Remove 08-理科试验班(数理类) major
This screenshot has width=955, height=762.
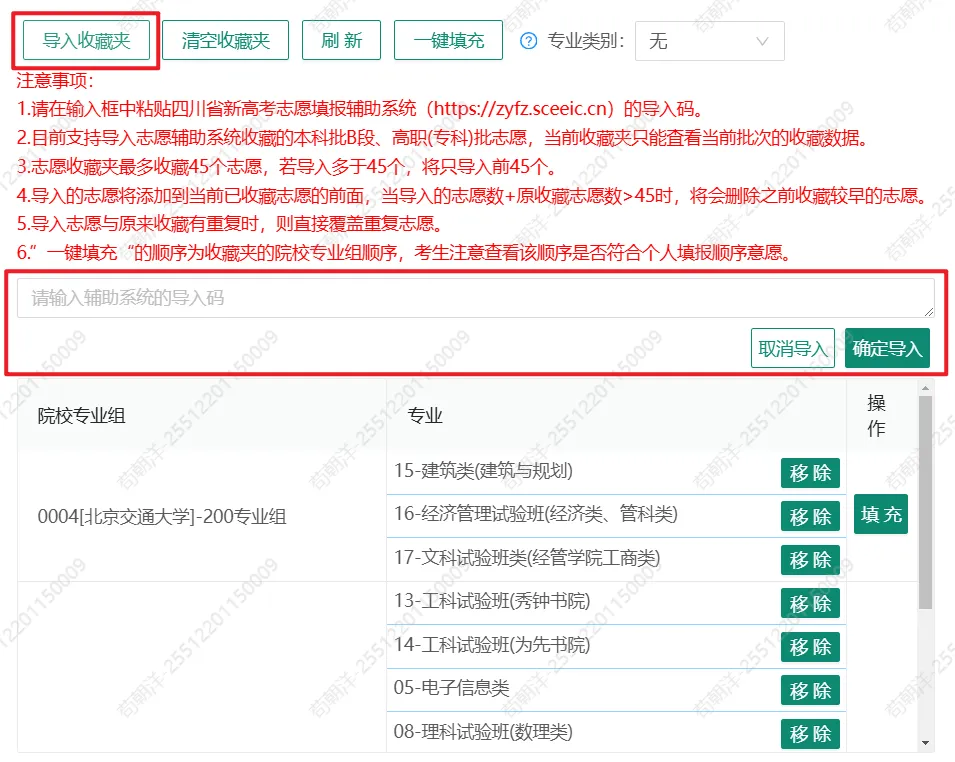tap(810, 734)
